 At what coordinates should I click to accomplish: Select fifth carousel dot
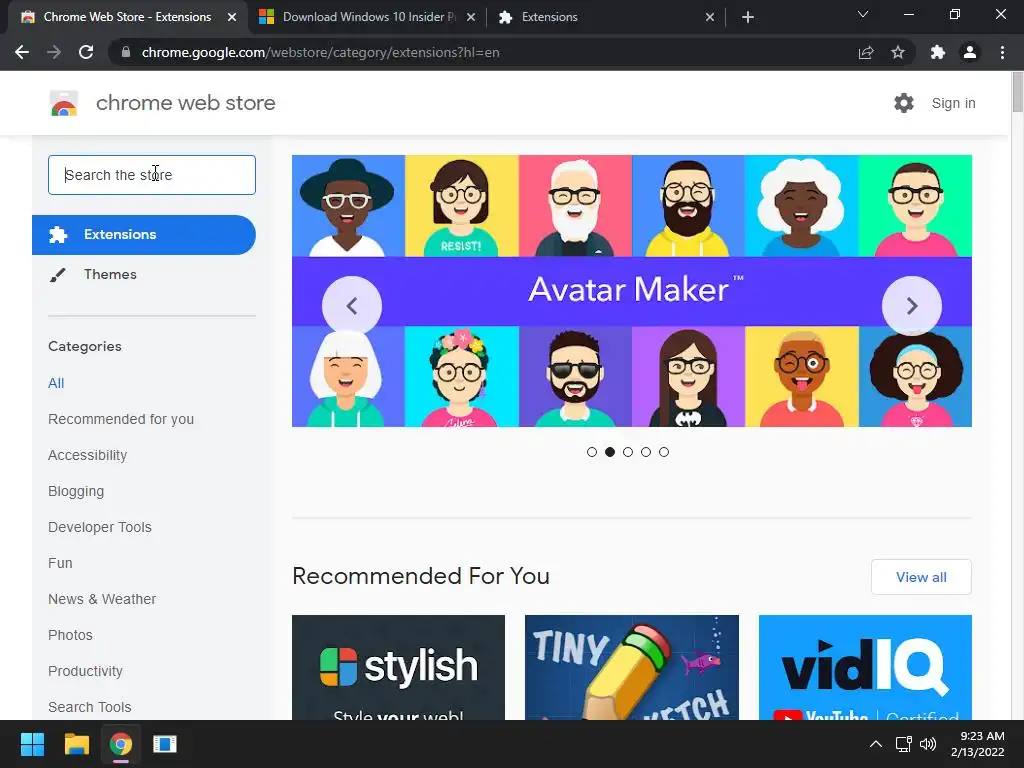click(664, 452)
